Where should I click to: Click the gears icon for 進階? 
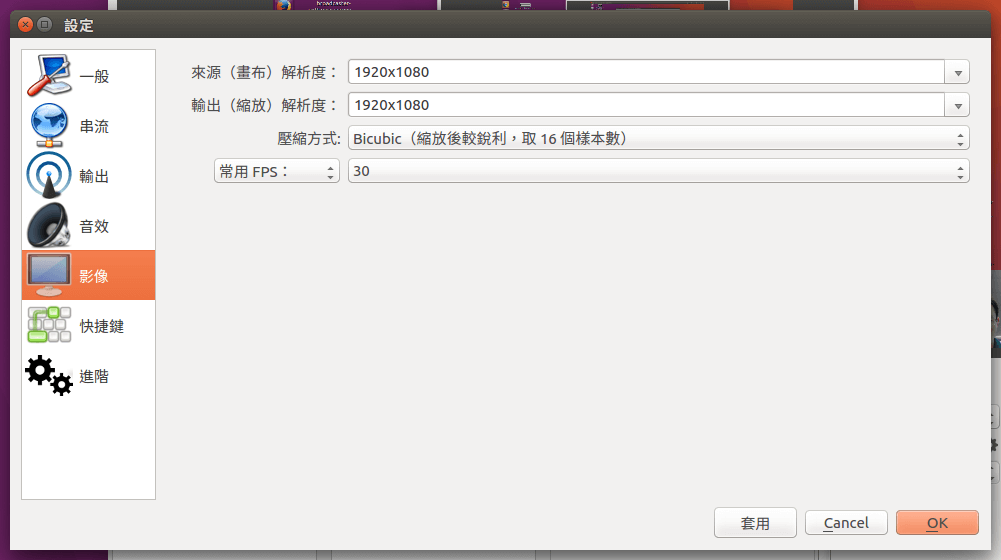(48, 376)
